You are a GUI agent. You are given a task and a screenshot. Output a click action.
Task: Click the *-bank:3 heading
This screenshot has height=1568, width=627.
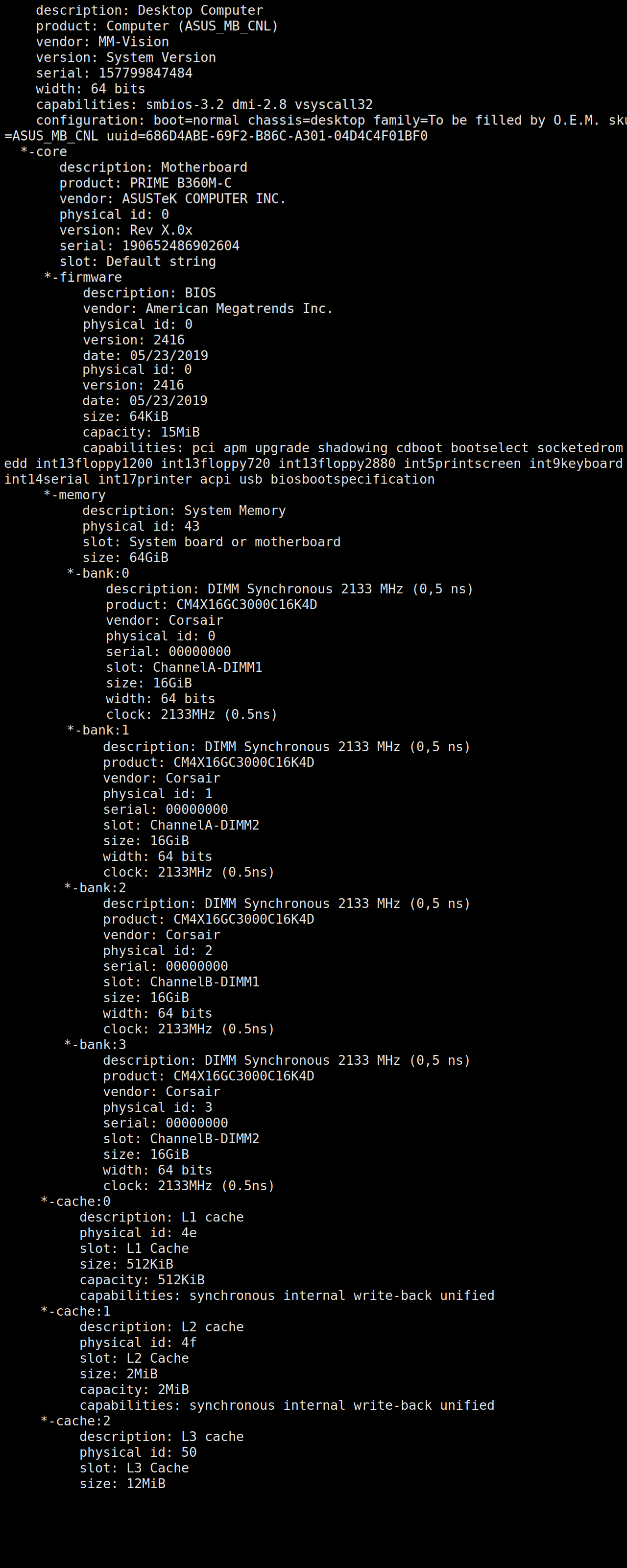(x=95, y=1045)
